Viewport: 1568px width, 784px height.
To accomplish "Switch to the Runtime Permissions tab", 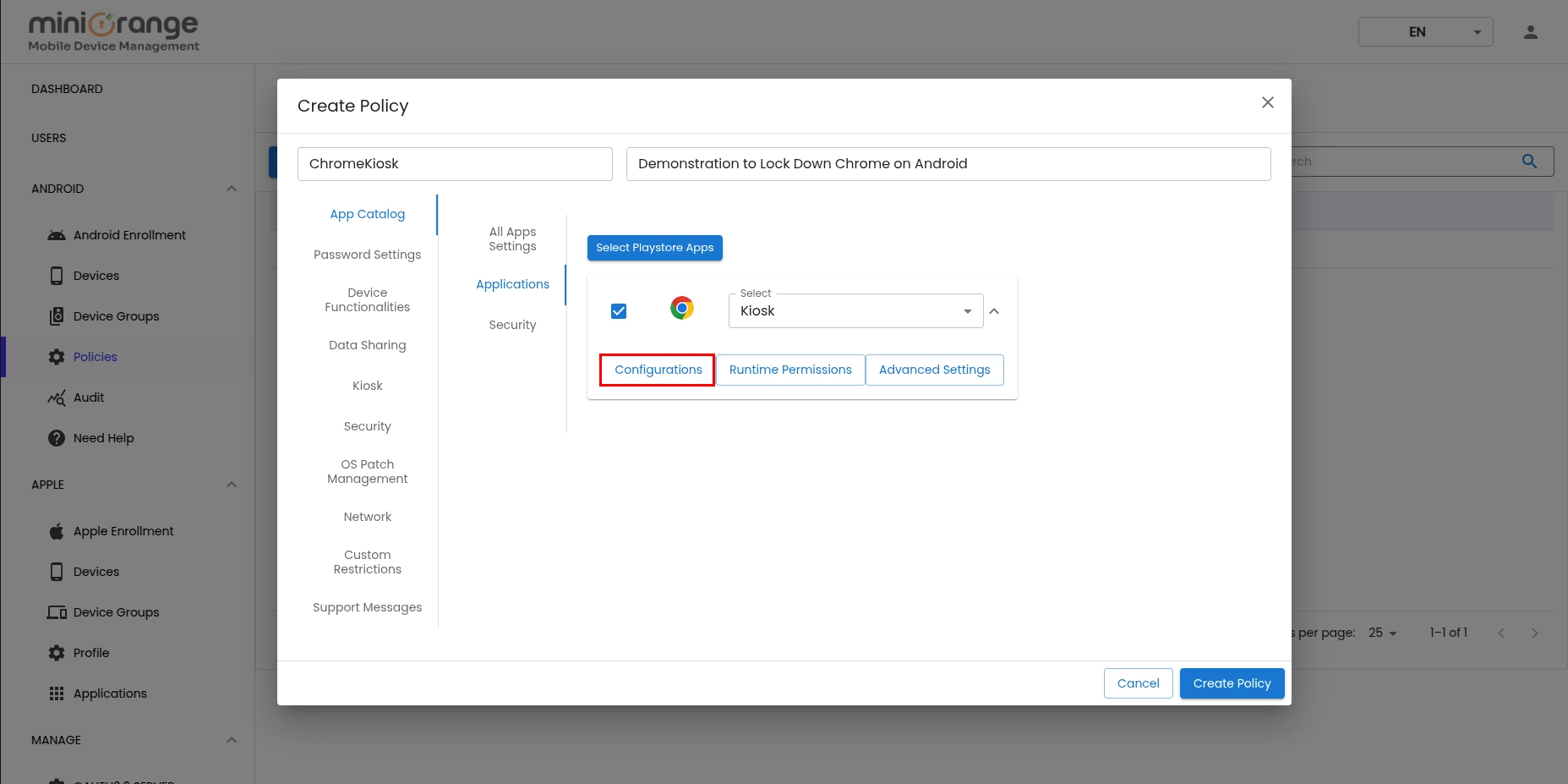I will [x=789, y=370].
